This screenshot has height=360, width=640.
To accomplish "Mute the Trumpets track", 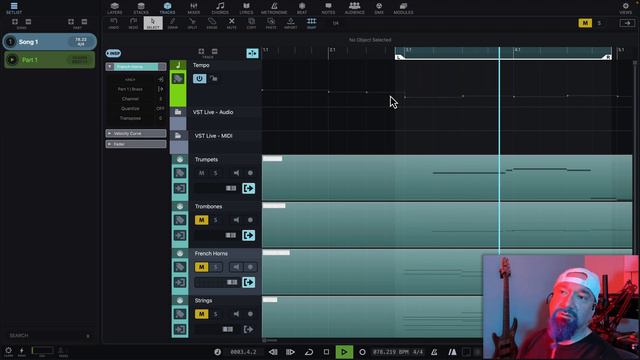I will click(x=201, y=173).
